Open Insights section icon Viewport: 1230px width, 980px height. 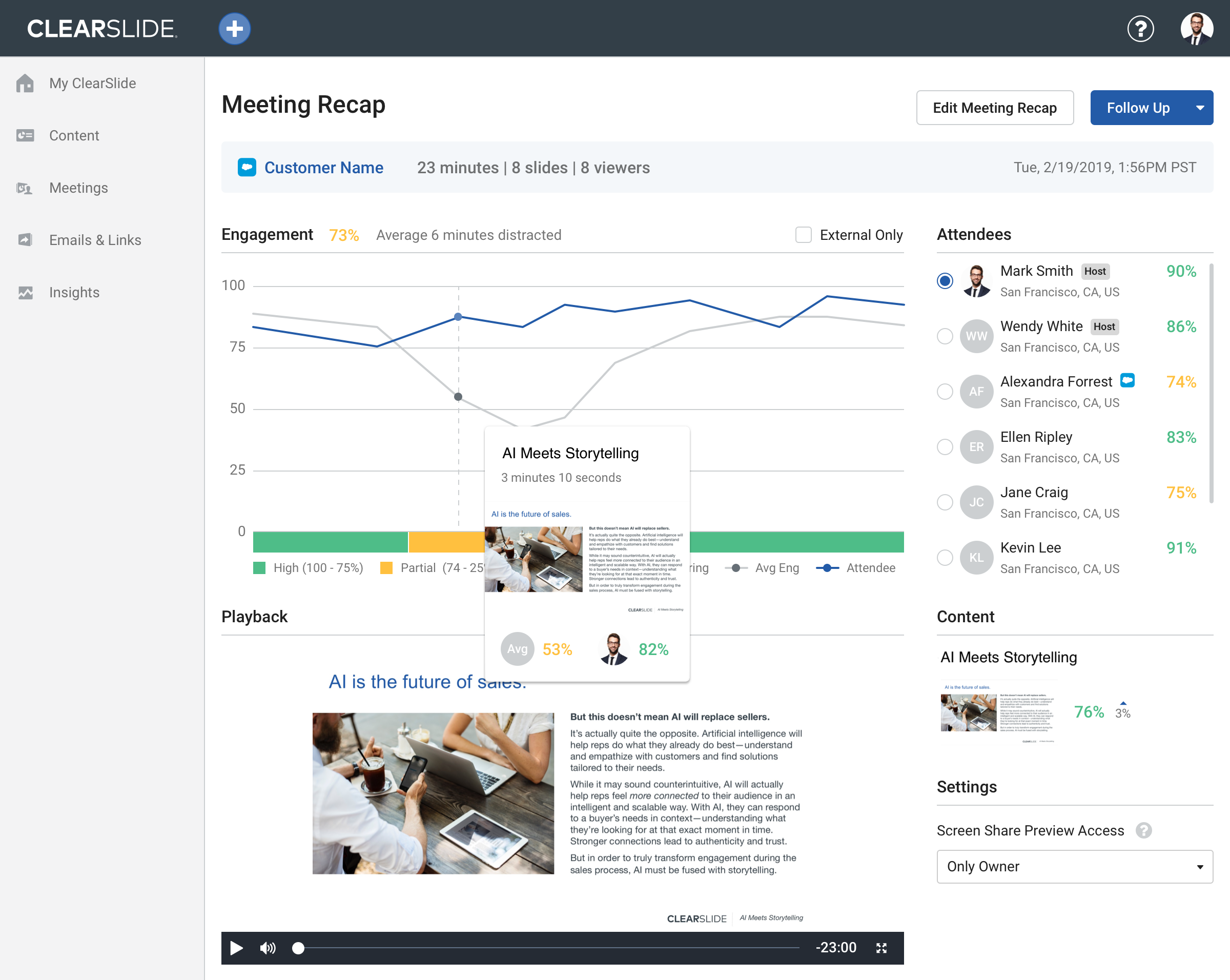tap(26, 292)
